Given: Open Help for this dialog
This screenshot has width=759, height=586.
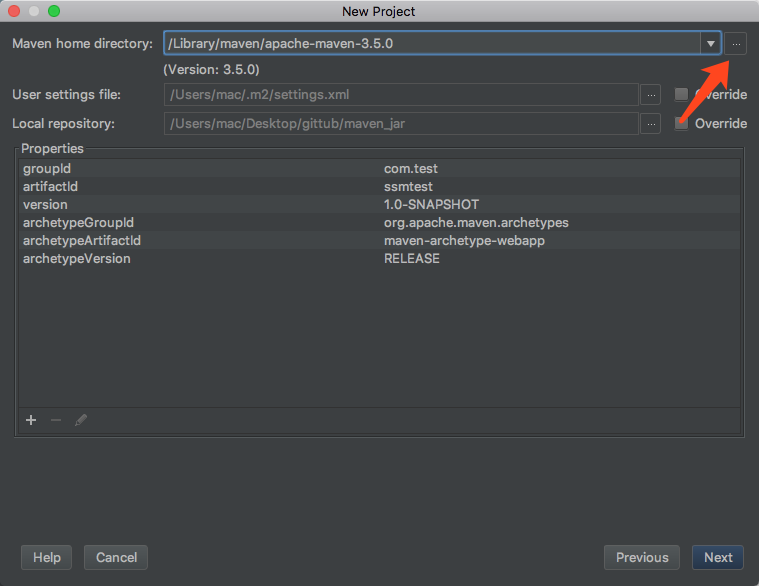Looking at the screenshot, I should (47, 558).
